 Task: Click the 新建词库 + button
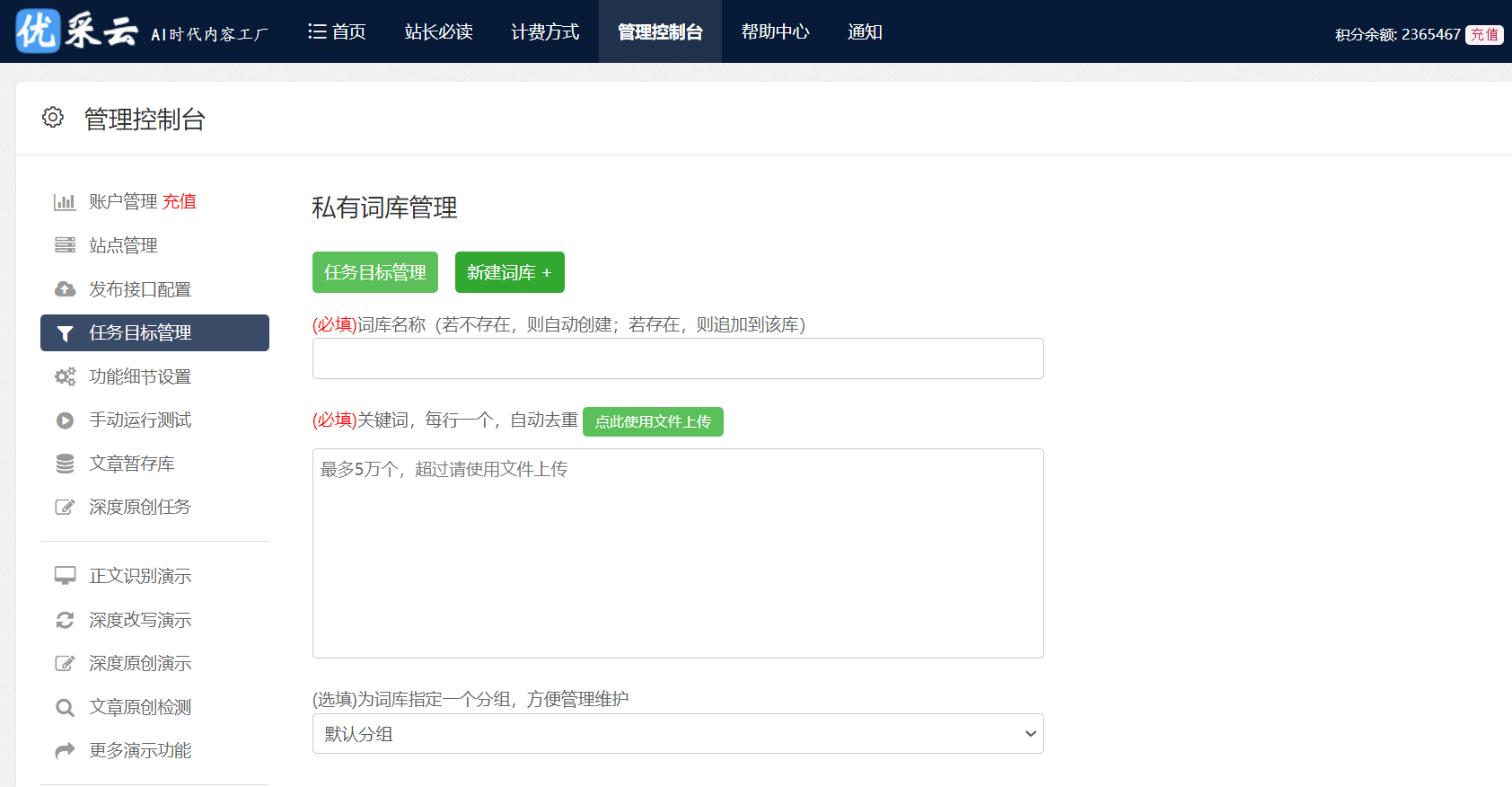click(510, 272)
